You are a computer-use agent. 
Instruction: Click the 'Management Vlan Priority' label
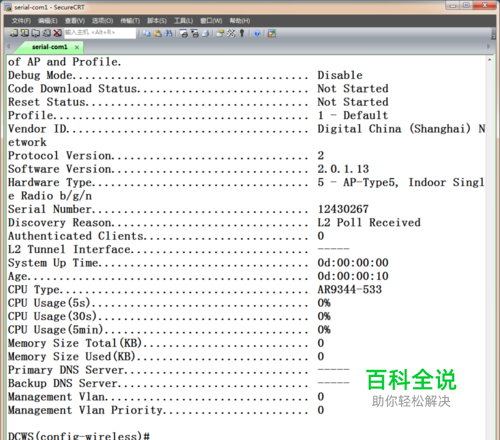tap(85, 410)
